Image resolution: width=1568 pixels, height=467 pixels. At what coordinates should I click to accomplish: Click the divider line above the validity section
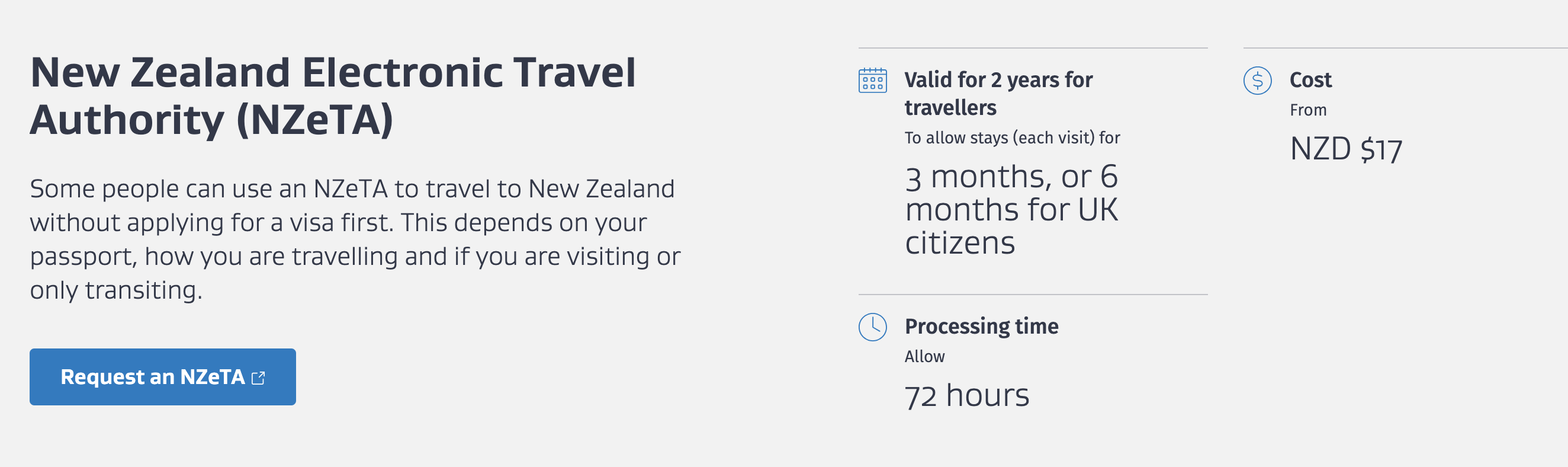(x=1033, y=48)
